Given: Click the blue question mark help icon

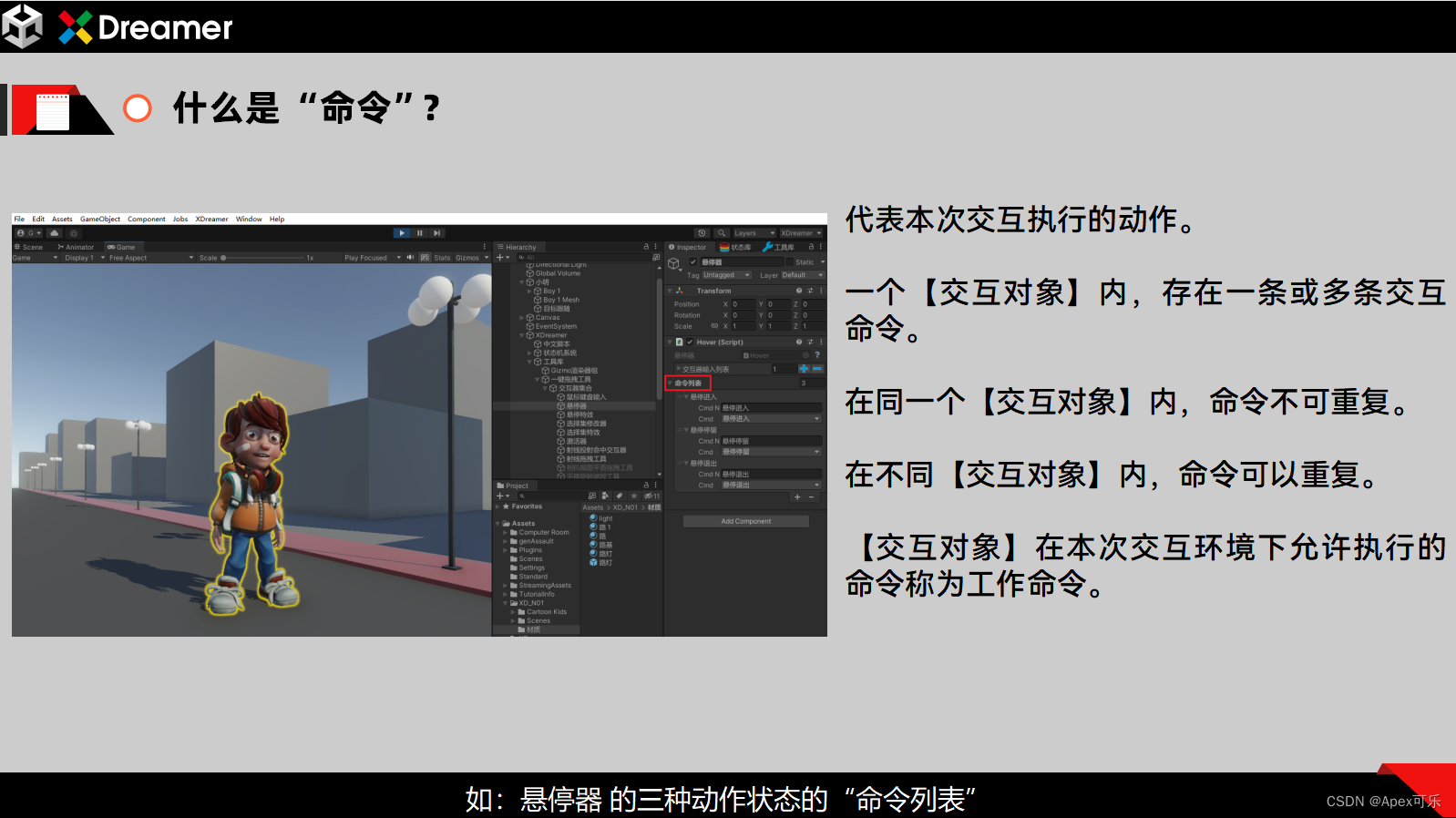Looking at the screenshot, I should click(x=817, y=355).
